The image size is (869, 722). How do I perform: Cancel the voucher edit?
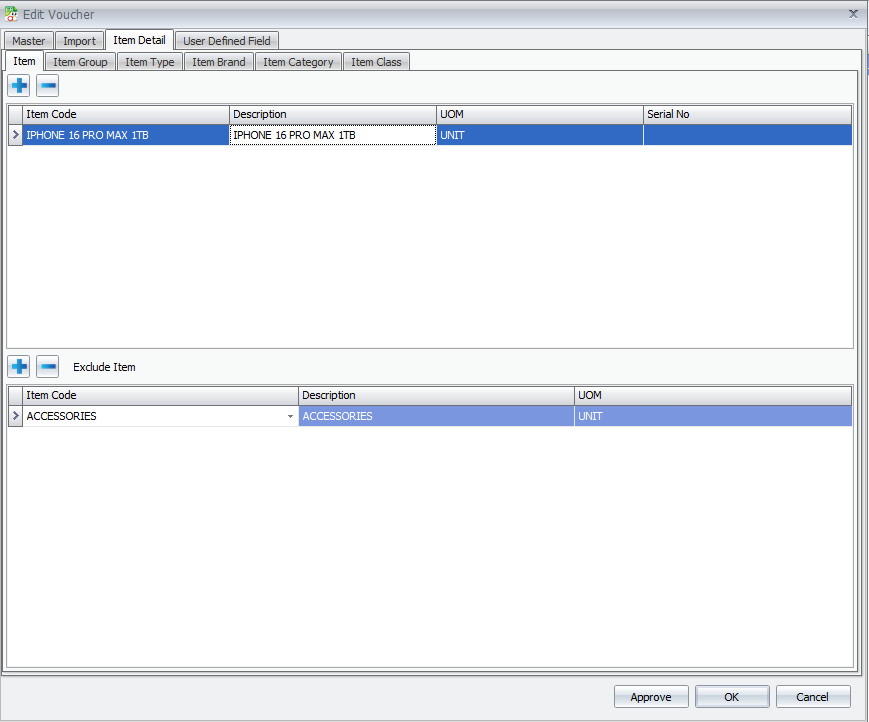[813, 697]
